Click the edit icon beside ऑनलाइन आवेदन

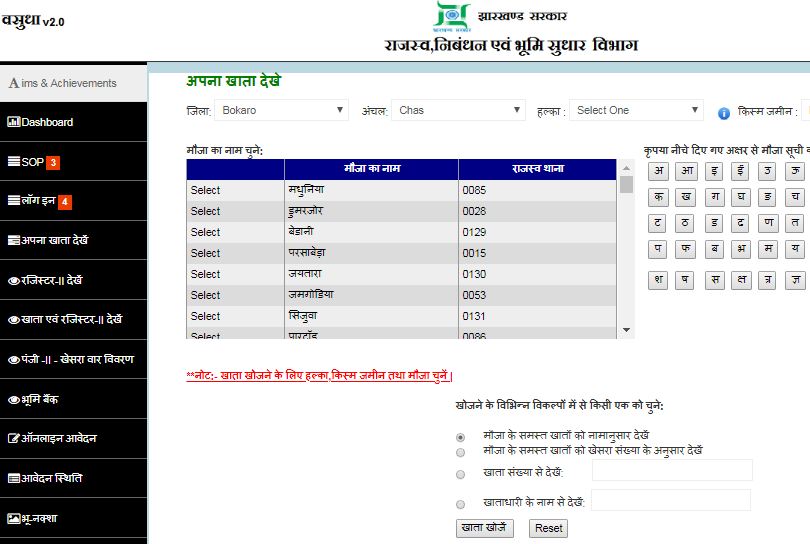point(13,438)
